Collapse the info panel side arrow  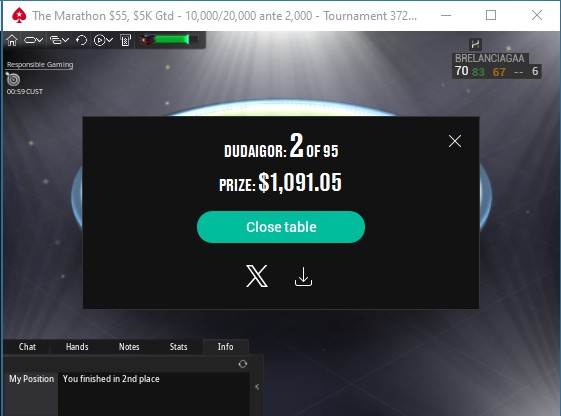[x=257, y=387]
